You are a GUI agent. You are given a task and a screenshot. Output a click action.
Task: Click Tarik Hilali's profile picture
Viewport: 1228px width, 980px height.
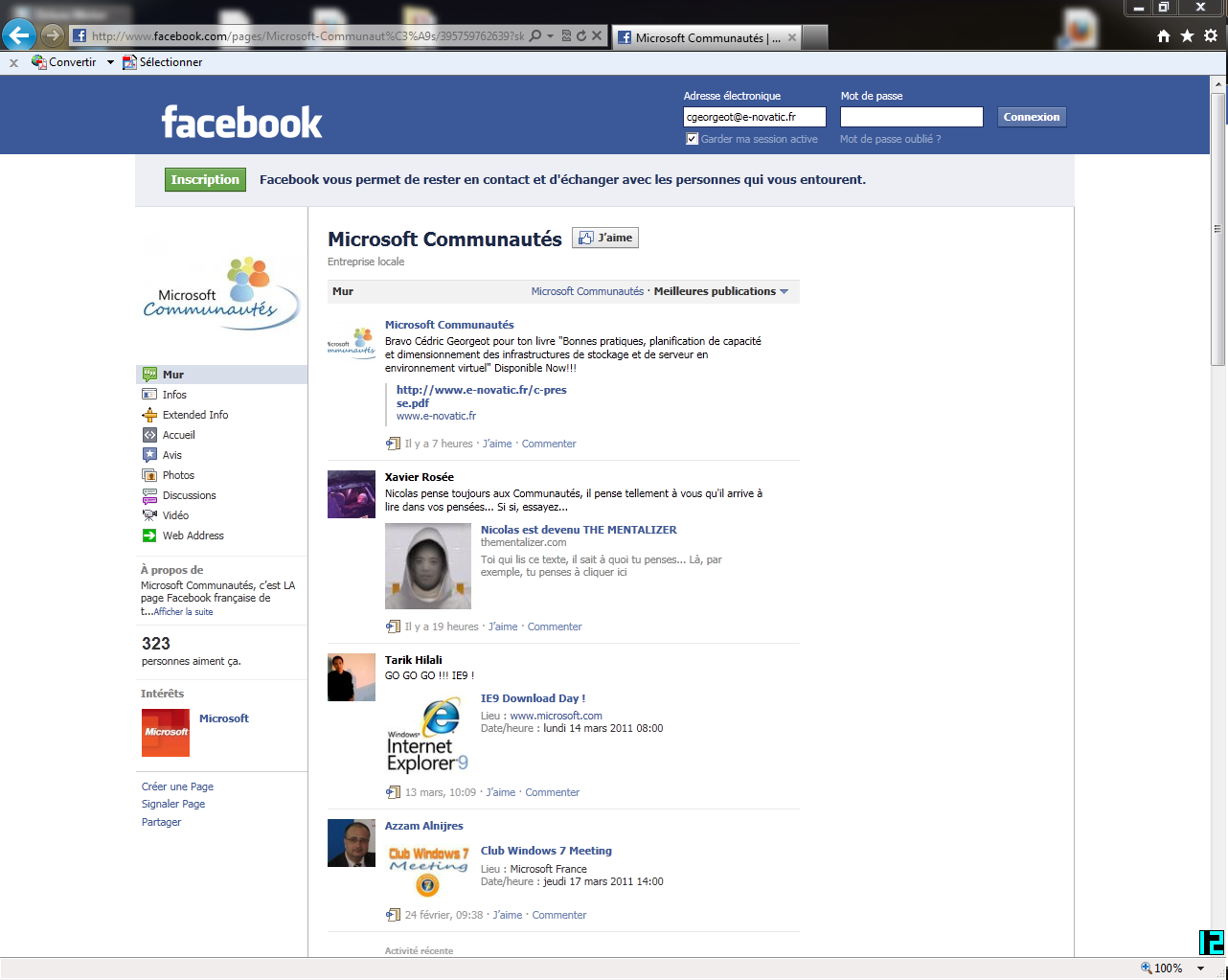[352, 677]
